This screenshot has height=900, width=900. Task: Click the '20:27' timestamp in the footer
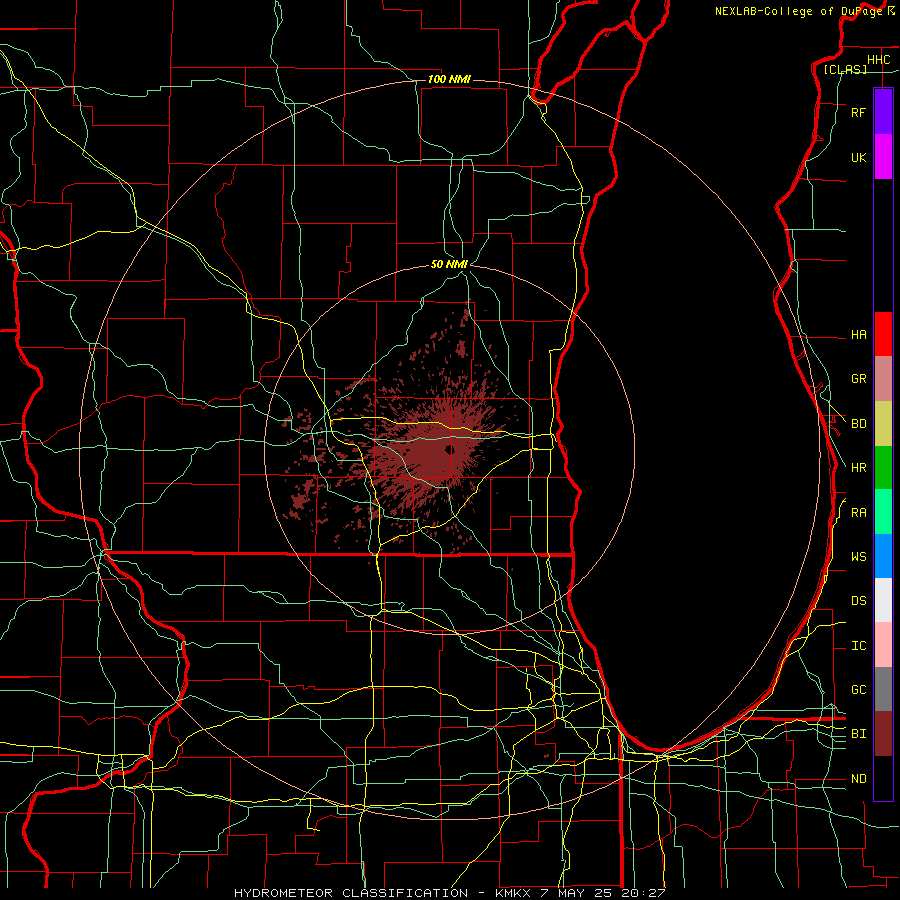click(642, 893)
